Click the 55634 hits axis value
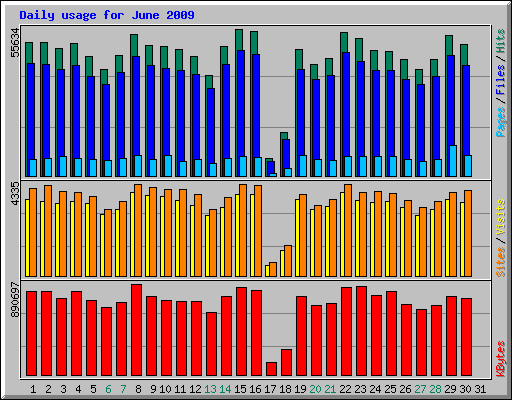This screenshot has height=400, width=512. pos(15,42)
